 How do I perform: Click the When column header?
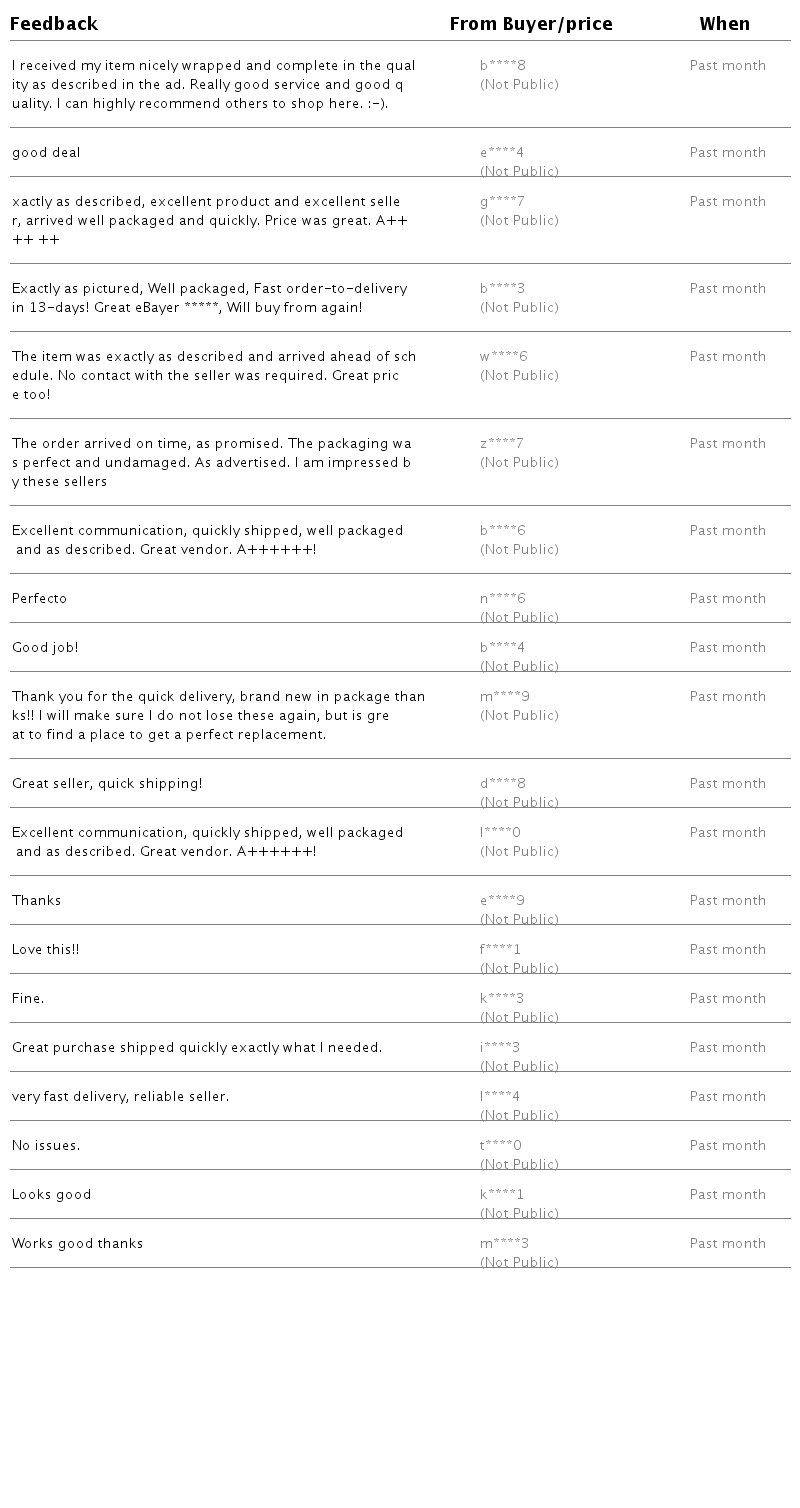(724, 24)
